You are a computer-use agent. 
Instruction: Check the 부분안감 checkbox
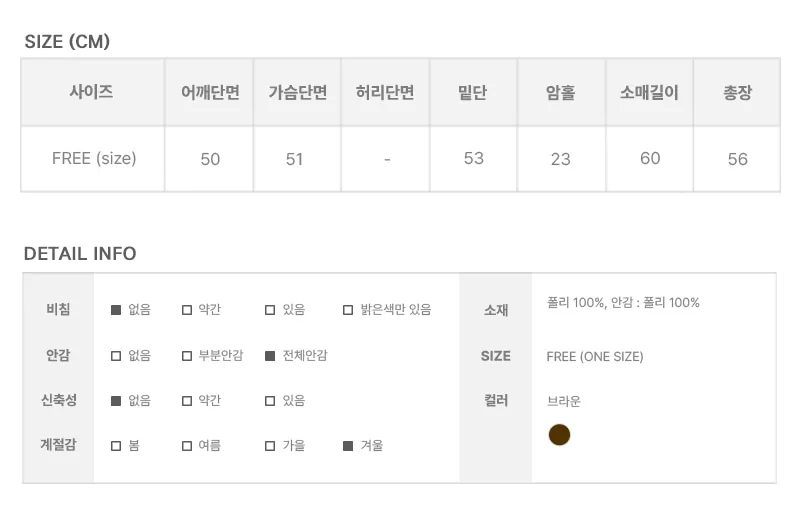pos(187,356)
